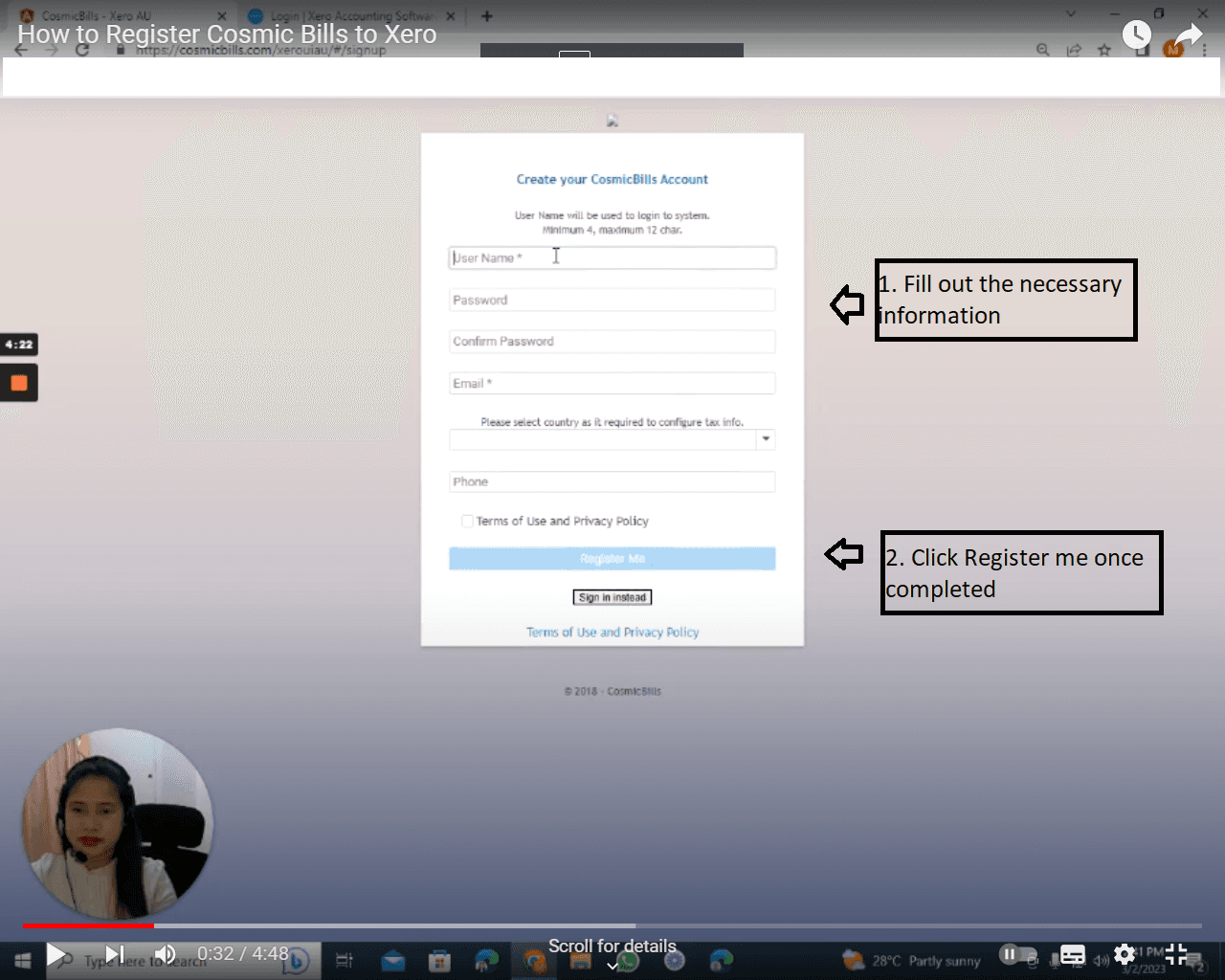Open the Mail app on the taskbar
Screen dimensions: 1225x980
coord(392,961)
